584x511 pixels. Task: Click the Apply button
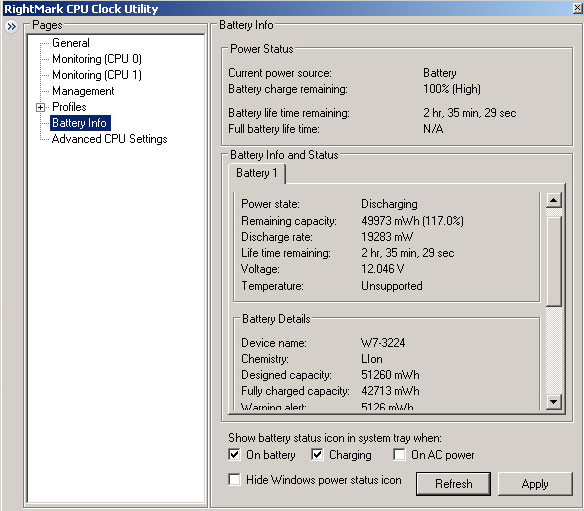click(535, 484)
